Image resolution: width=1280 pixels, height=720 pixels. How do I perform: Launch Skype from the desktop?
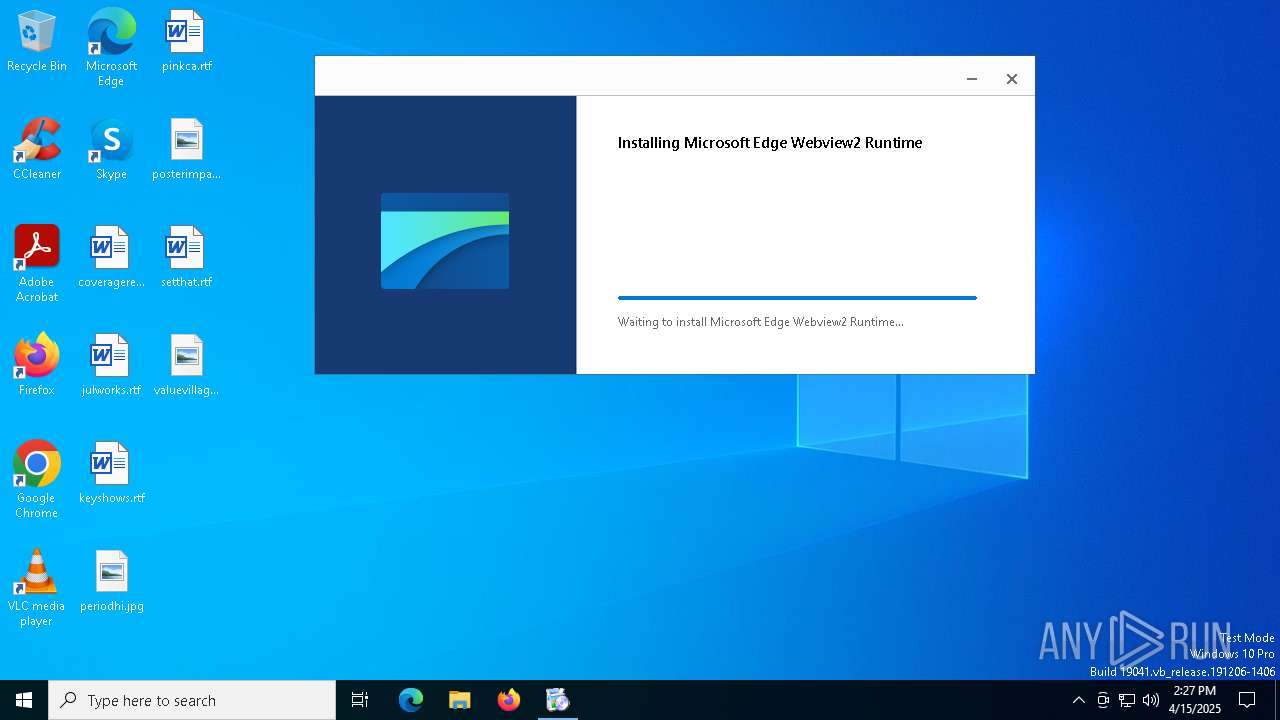coord(111,149)
